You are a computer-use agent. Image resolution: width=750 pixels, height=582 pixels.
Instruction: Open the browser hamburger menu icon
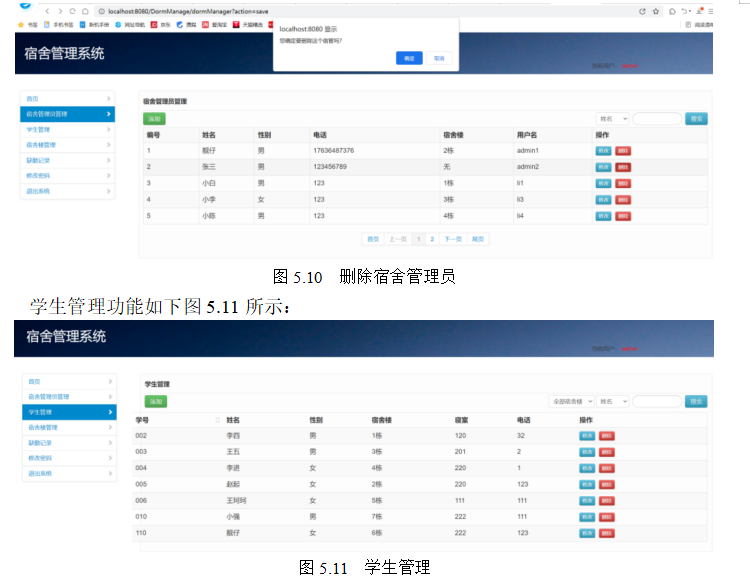tap(710, 11)
